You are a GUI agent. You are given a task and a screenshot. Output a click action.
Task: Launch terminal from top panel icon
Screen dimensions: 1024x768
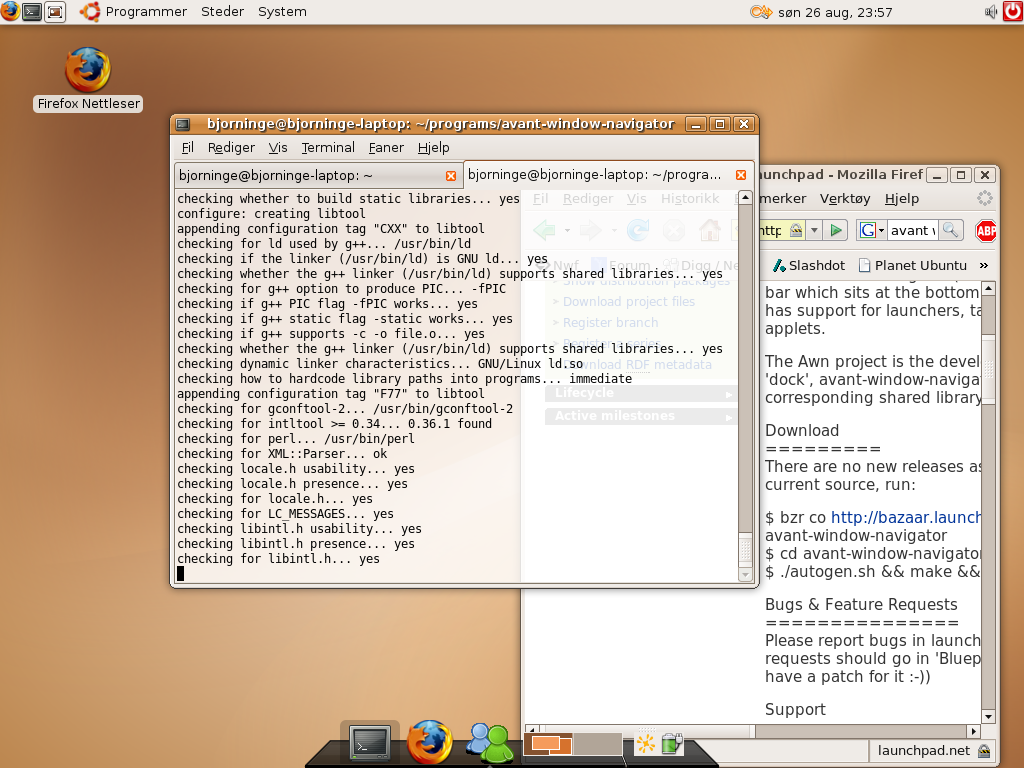(x=32, y=12)
